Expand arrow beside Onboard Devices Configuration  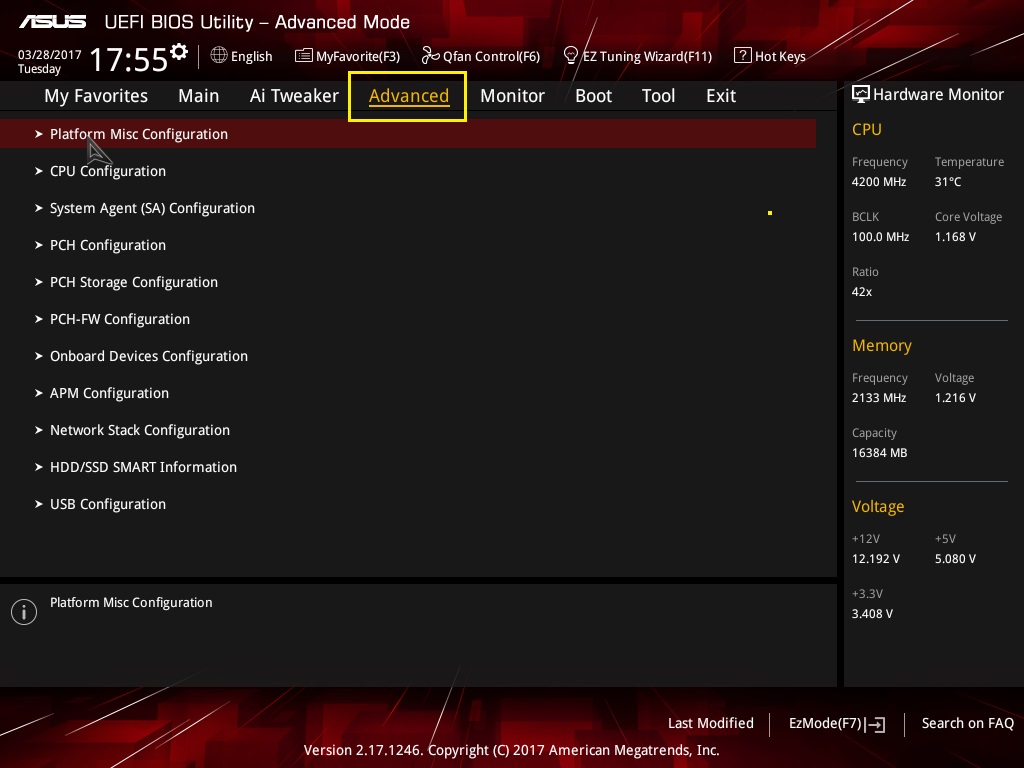click(x=39, y=356)
